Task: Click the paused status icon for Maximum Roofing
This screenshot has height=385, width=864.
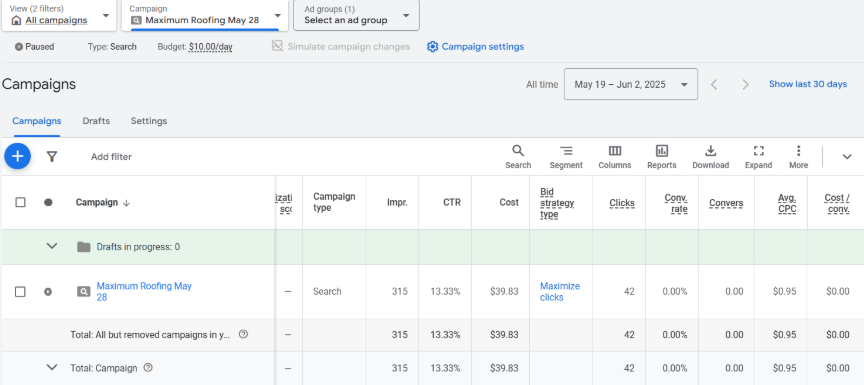Action: 48,291
